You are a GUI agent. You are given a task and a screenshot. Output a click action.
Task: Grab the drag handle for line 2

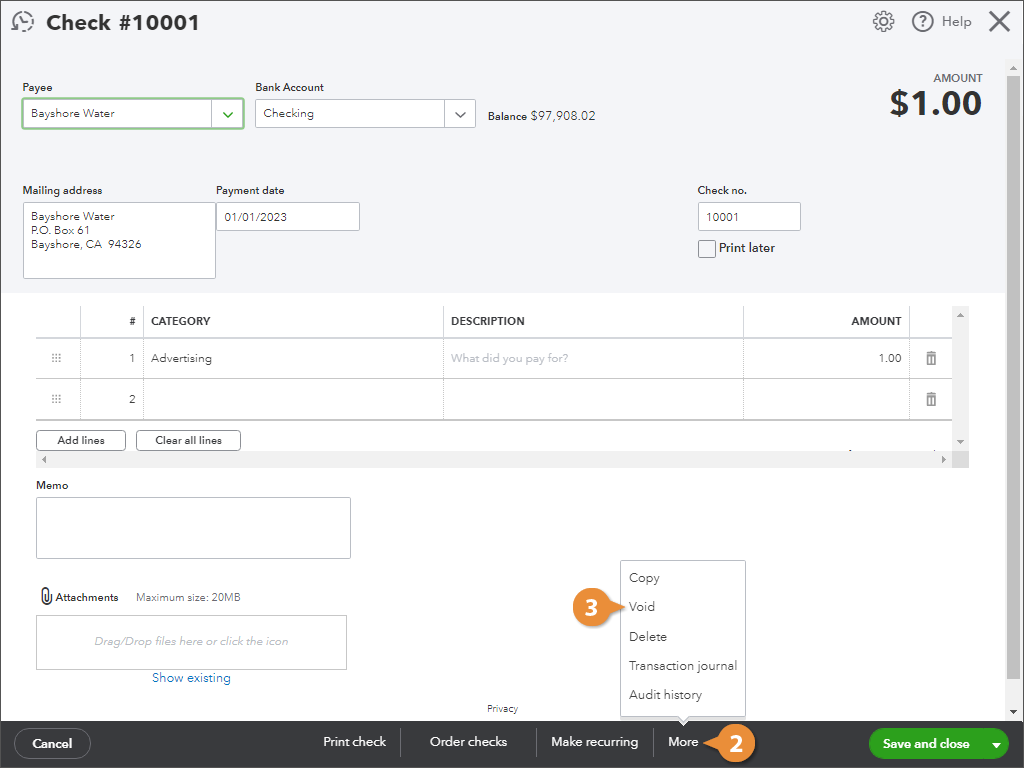tap(56, 399)
